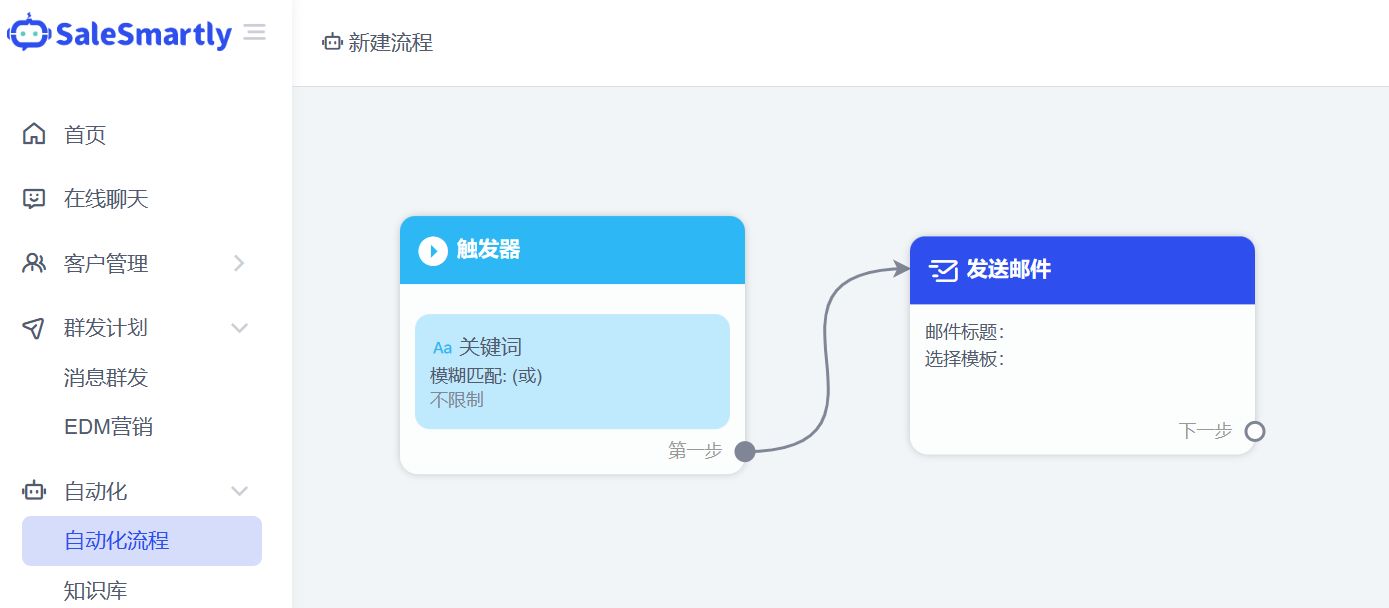Viewport: 1389px width, 608px height.
Task: Click the robot icon beside 新建流程 title
Action: click(x=332, y=42)
